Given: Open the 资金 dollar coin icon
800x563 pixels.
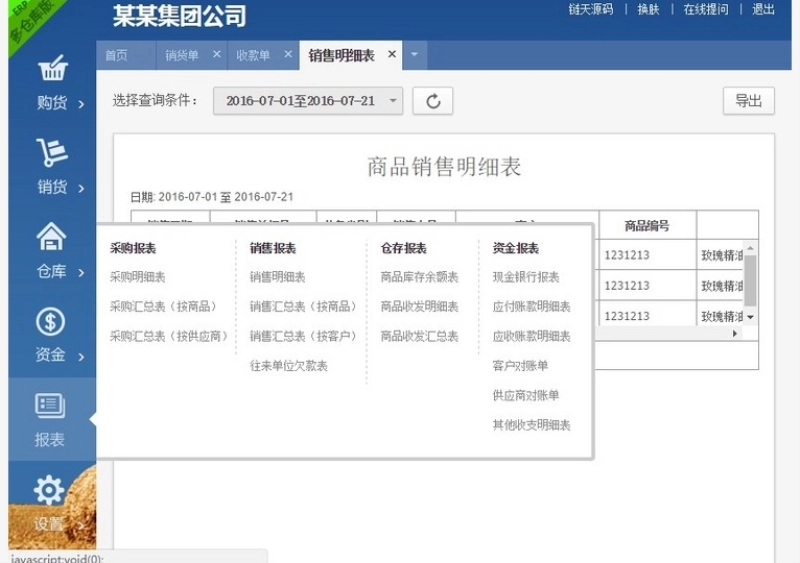Looking at the screenshot, I should [51, 322].
